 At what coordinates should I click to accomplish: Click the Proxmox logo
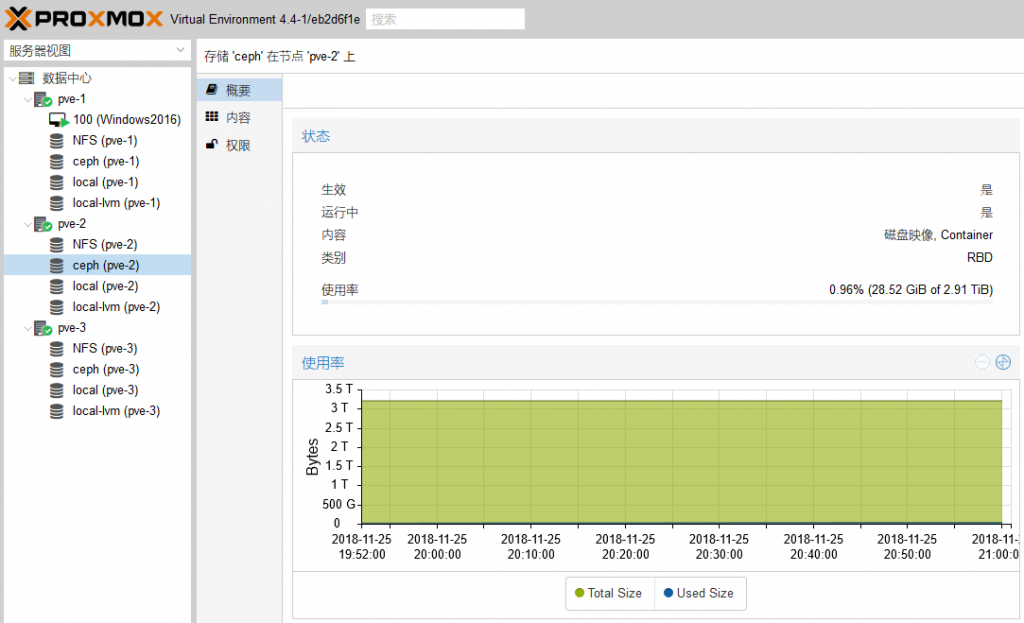point(84,19)
